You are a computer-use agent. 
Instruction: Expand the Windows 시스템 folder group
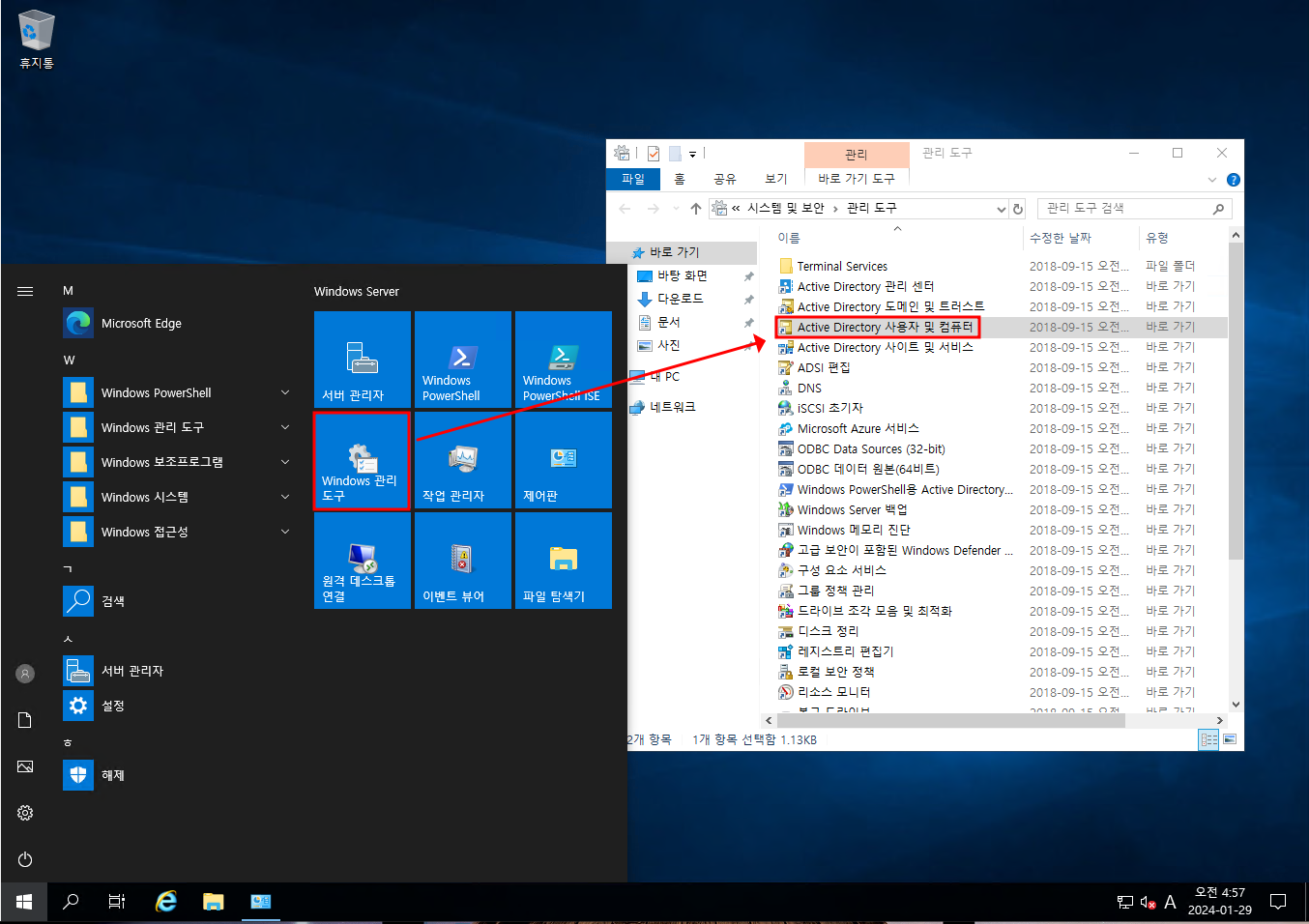coord(285,497)
